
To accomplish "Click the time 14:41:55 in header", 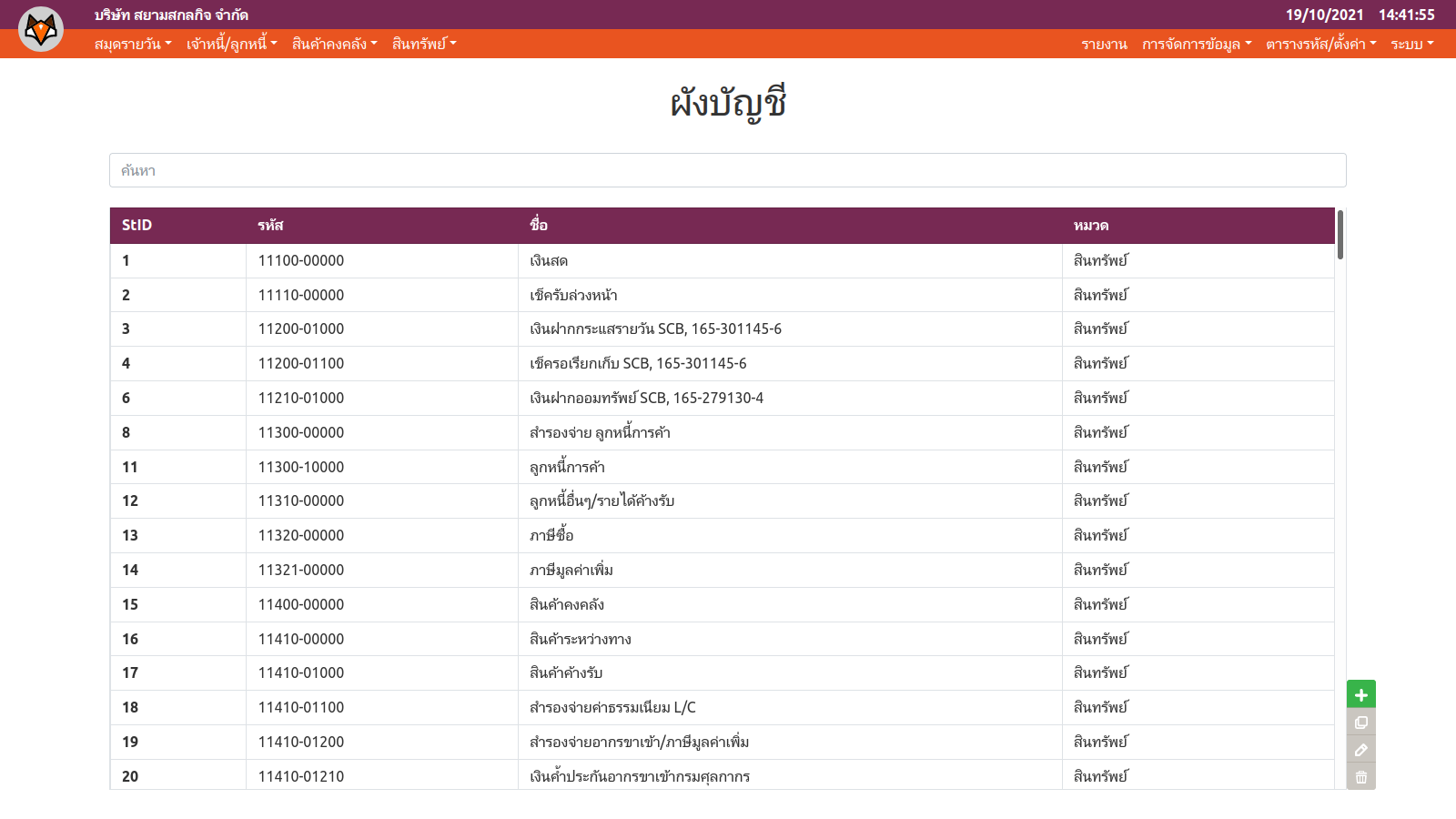I will [x=1406, y=15].
